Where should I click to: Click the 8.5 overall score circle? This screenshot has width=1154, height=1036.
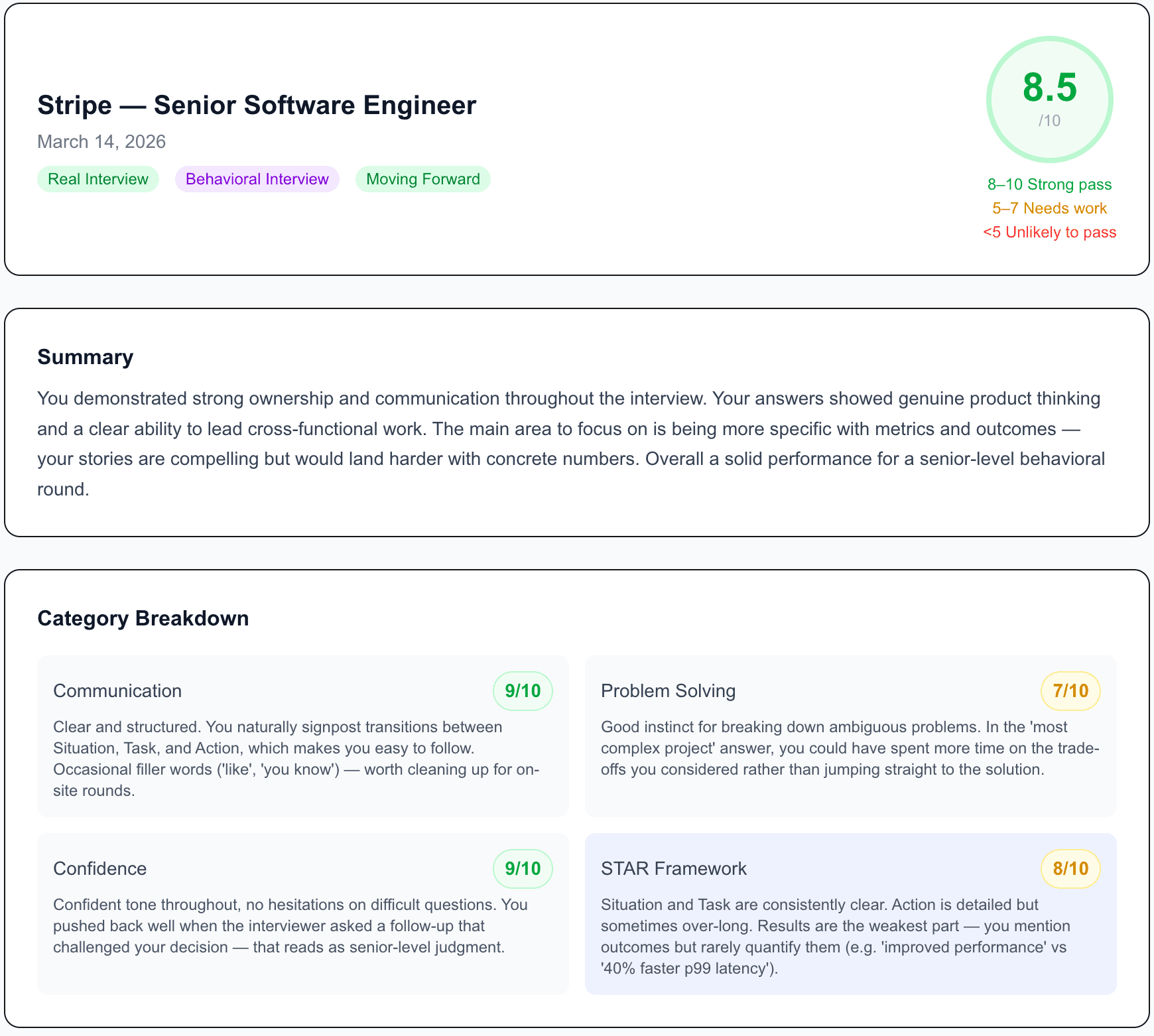[1050, 99]
